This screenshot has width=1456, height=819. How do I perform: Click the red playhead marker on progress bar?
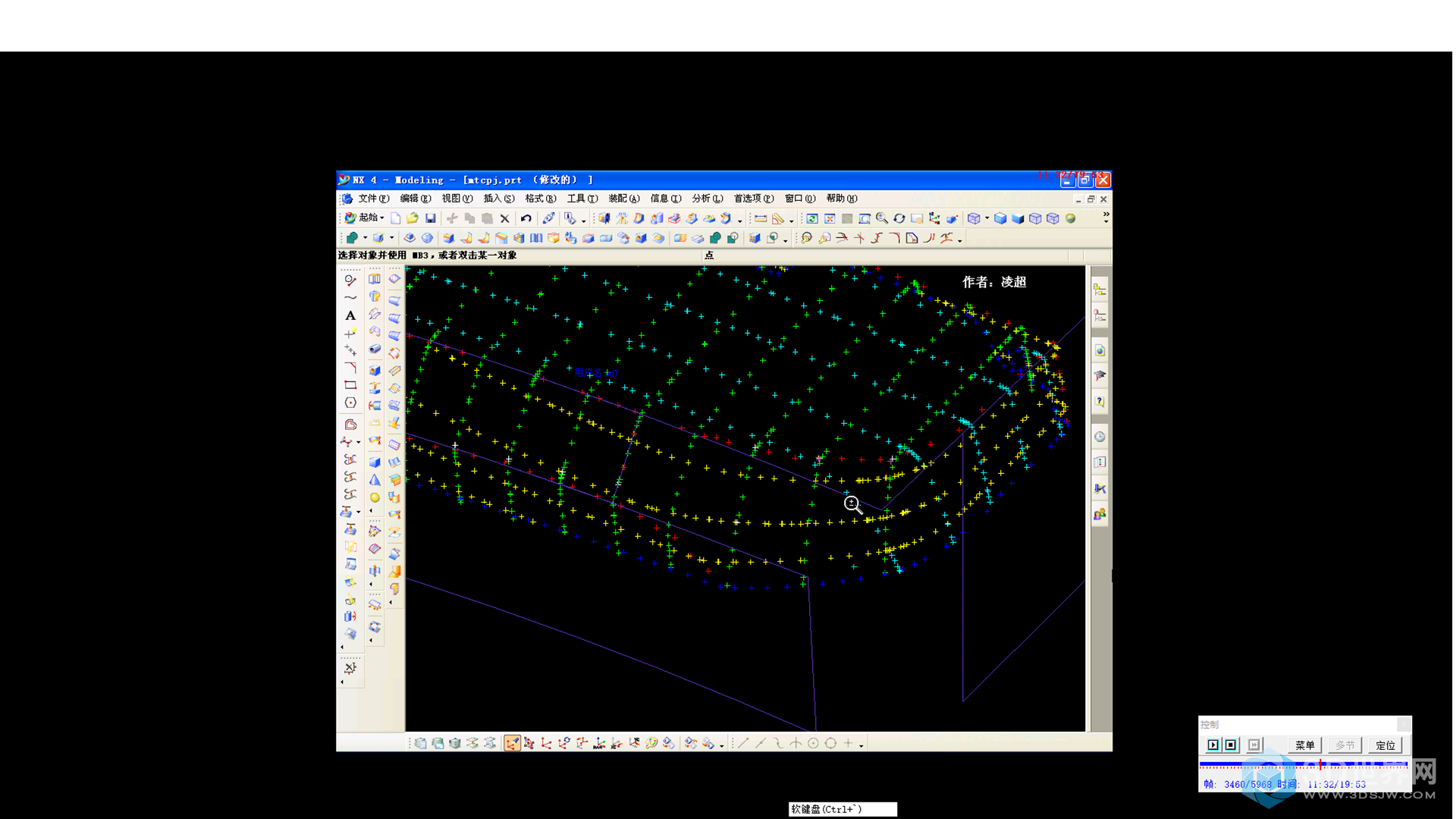coord(1320,764)
